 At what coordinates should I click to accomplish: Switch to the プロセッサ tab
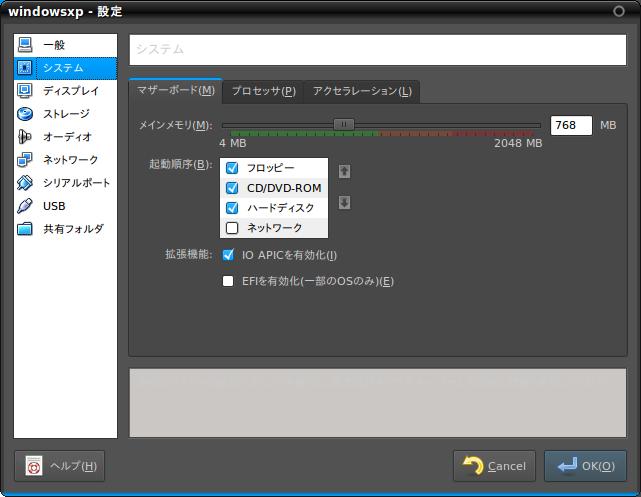click(264, 91)
